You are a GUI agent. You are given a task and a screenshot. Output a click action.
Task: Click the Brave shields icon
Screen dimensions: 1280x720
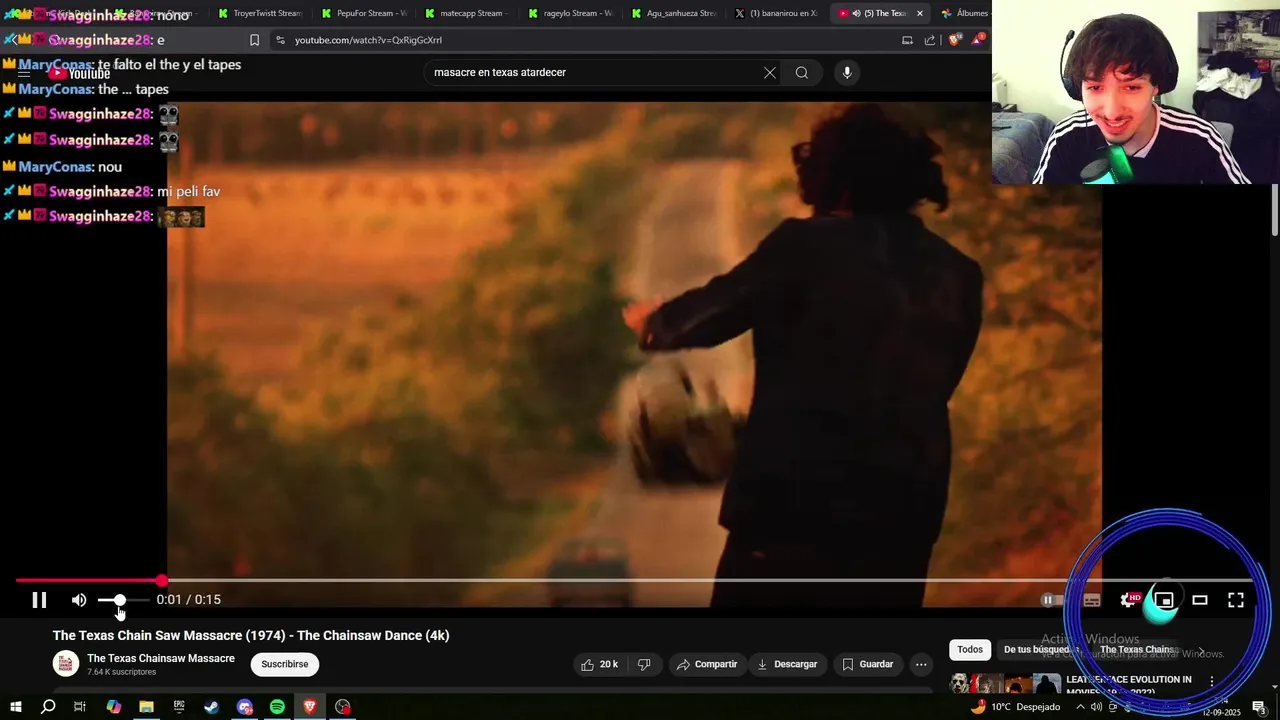954,40
